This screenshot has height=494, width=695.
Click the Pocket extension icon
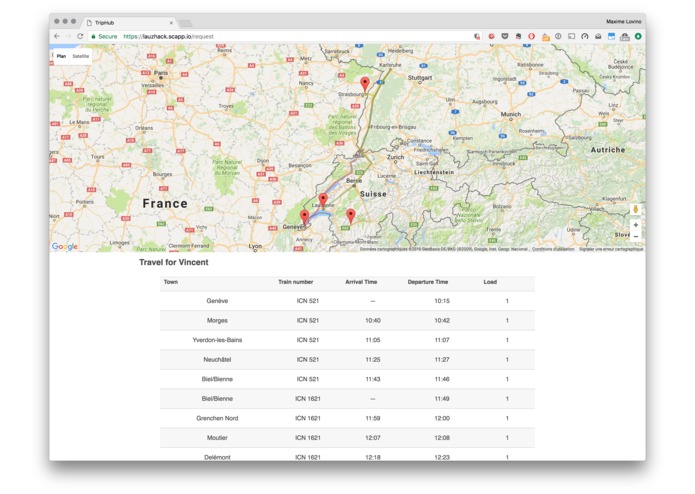point(505,36)
